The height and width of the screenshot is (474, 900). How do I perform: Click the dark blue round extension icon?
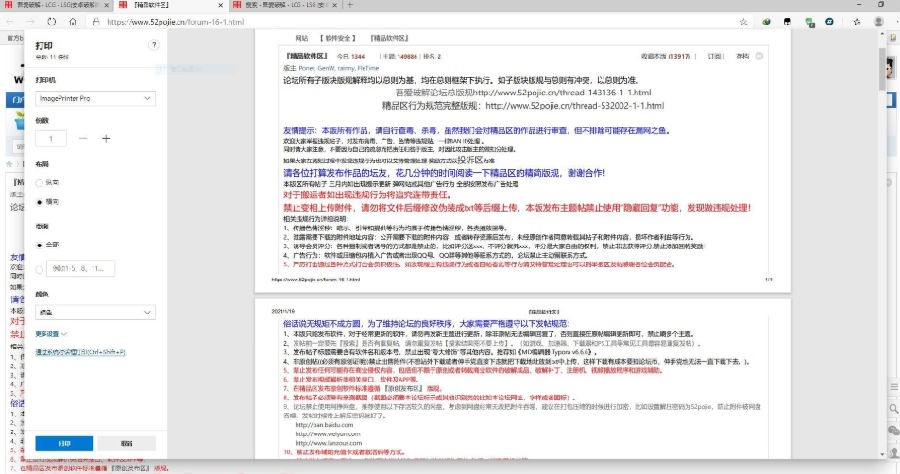[x=829, y=22]
